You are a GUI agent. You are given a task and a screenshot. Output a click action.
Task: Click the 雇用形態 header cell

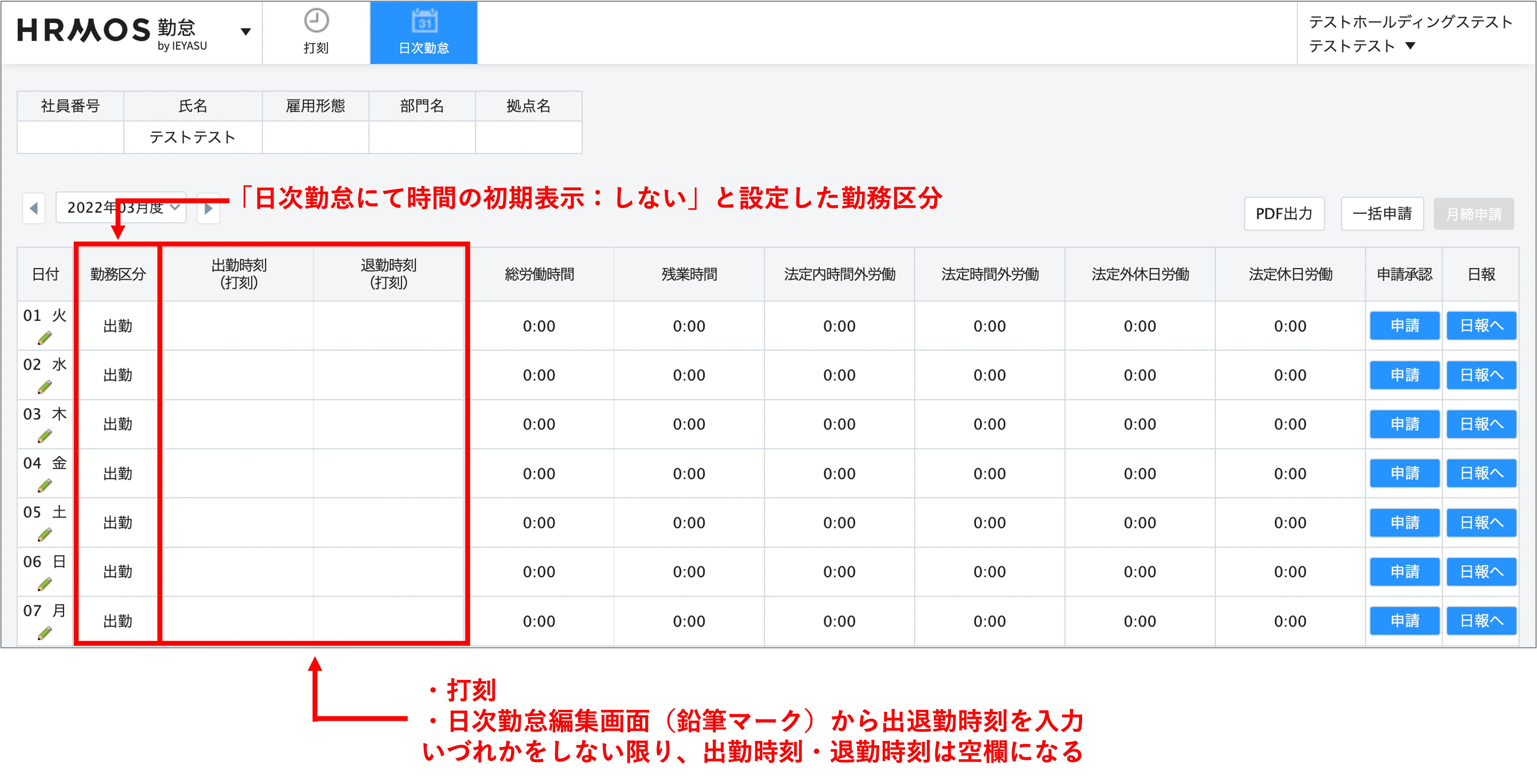coord(315,106)
